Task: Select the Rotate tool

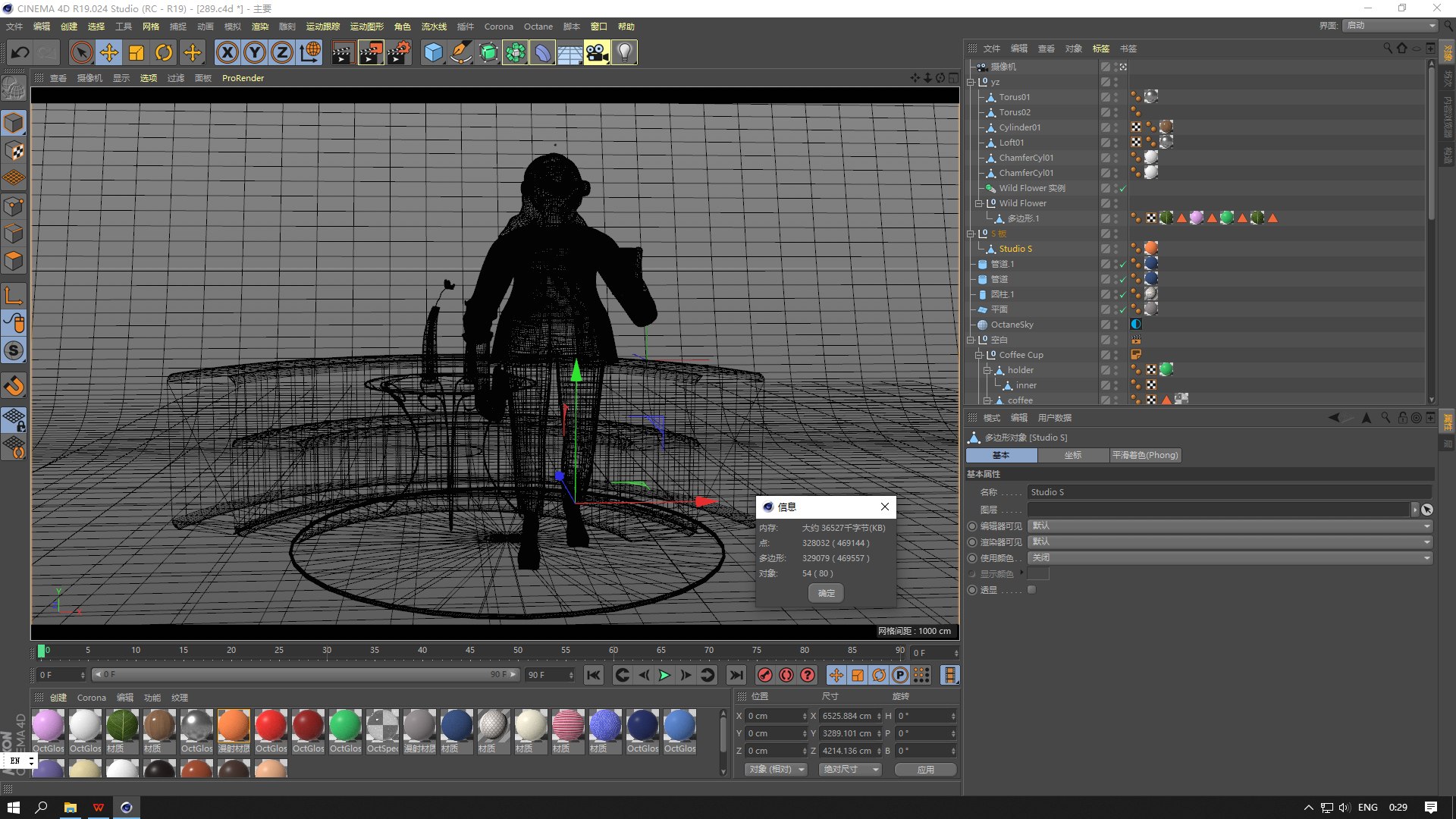Action: pyautogui.click(x=164, y=52)
